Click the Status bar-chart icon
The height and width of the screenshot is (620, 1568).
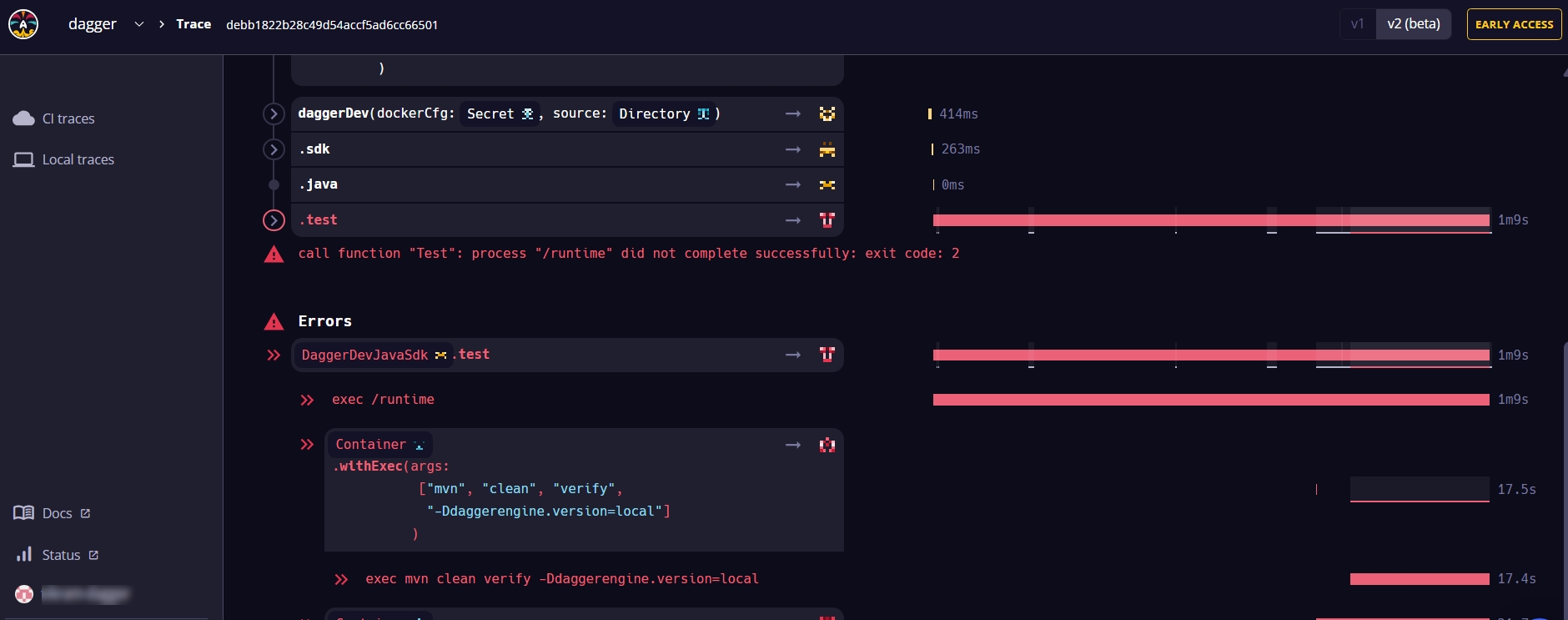(24, 554)
